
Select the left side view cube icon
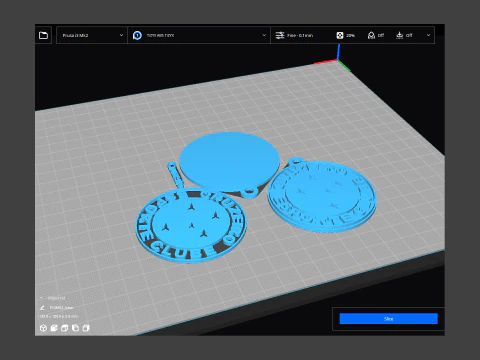(75, 328)
